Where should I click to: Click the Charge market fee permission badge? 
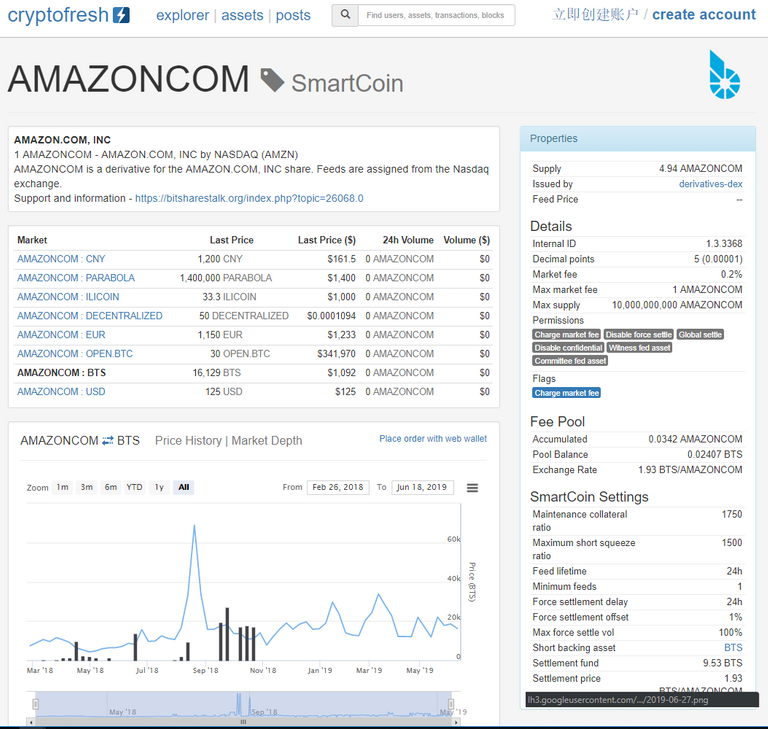567,335
